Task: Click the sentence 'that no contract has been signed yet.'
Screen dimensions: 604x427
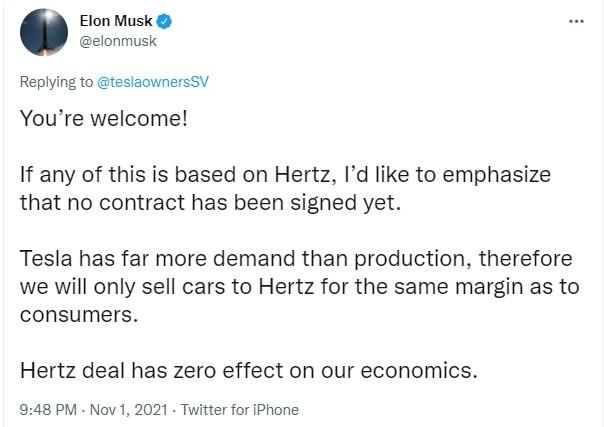Action: pyautogui.click(x=210, y=203)
